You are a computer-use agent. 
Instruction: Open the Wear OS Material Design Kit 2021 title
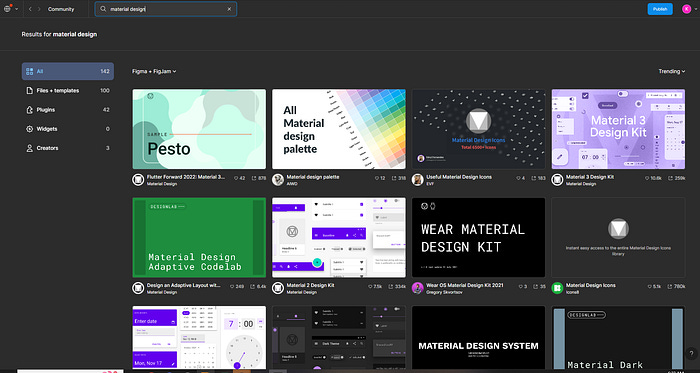click(x=465, y=285)
